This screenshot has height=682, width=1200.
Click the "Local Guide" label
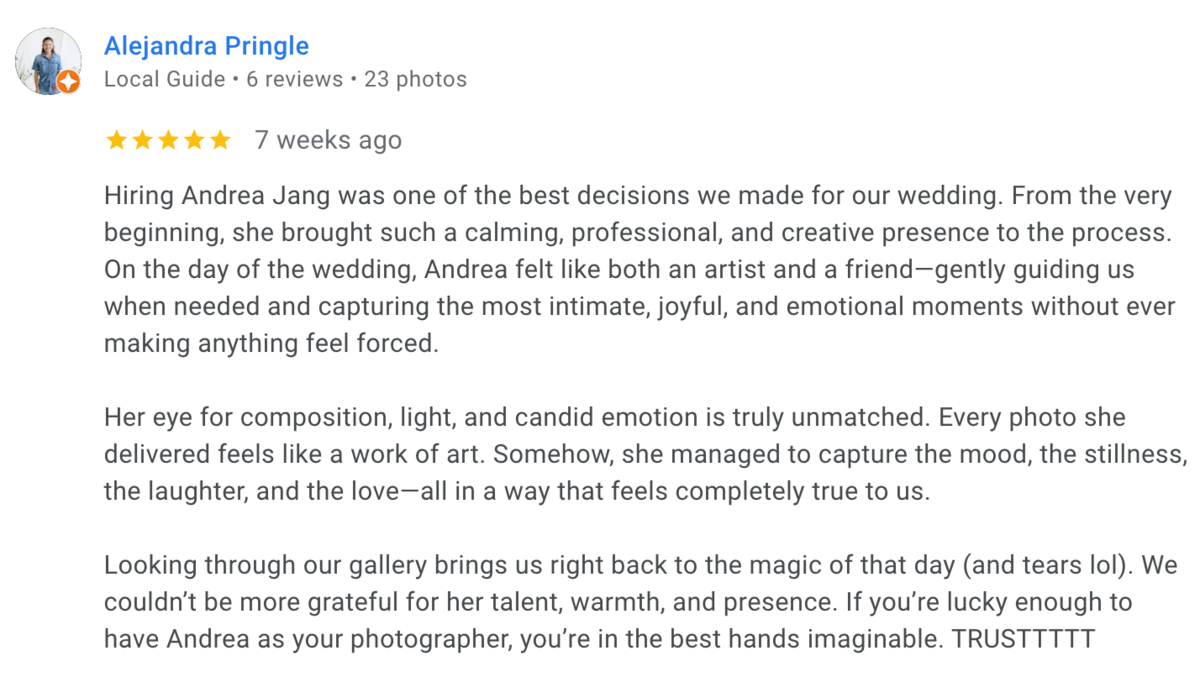click(165, 79)
